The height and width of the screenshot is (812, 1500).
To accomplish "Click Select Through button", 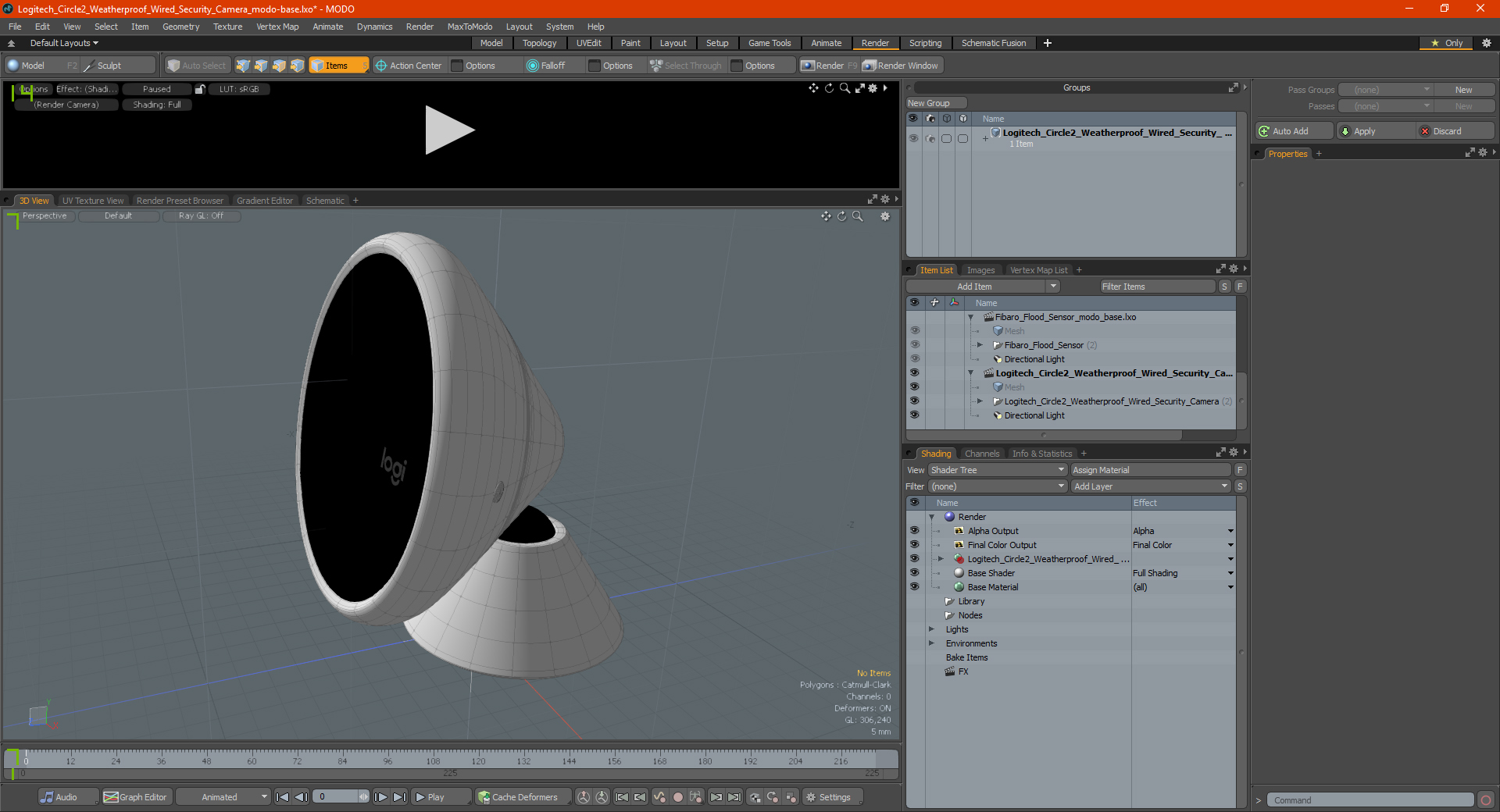I will [686, 66].
